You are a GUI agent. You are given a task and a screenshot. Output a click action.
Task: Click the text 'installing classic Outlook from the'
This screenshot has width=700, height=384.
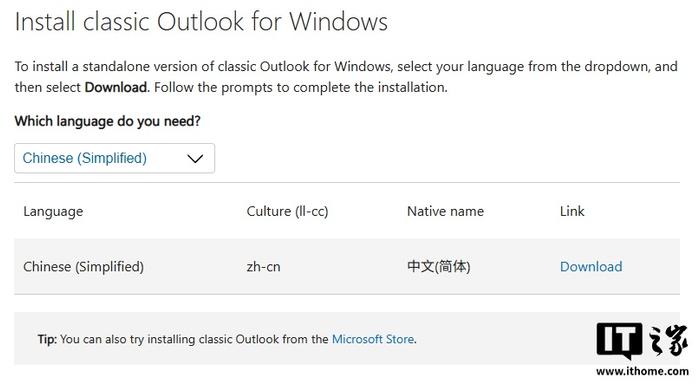[238, 339]
